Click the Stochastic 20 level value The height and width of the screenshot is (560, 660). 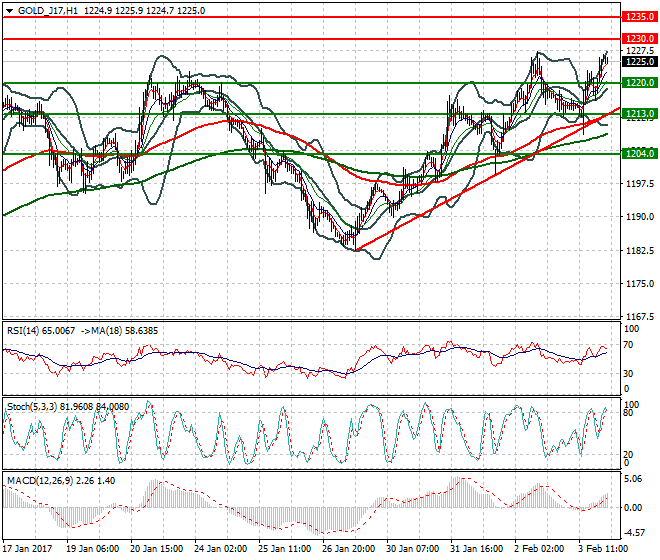pos(628,455)
